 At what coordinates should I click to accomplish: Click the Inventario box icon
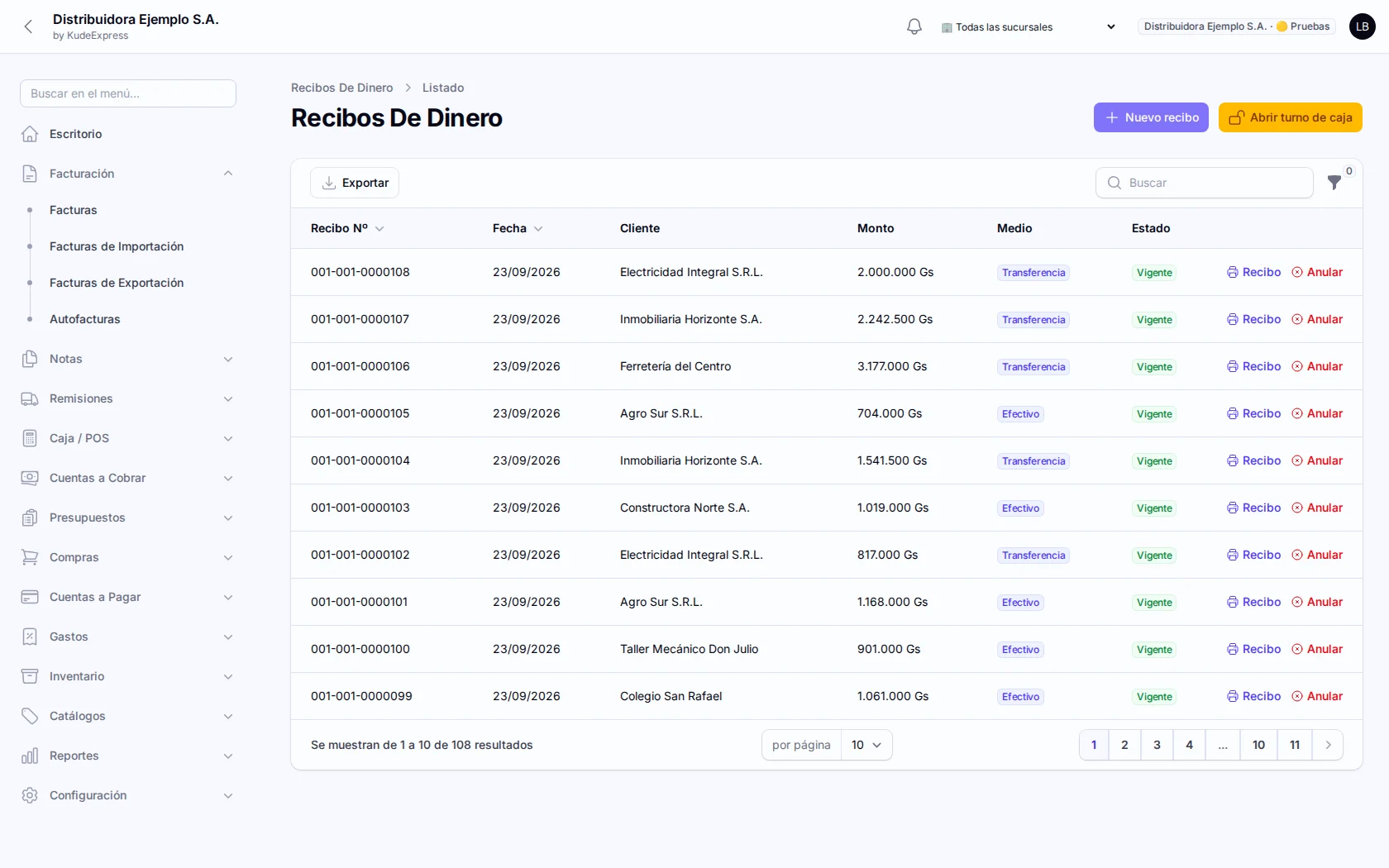tap(30, 676)
